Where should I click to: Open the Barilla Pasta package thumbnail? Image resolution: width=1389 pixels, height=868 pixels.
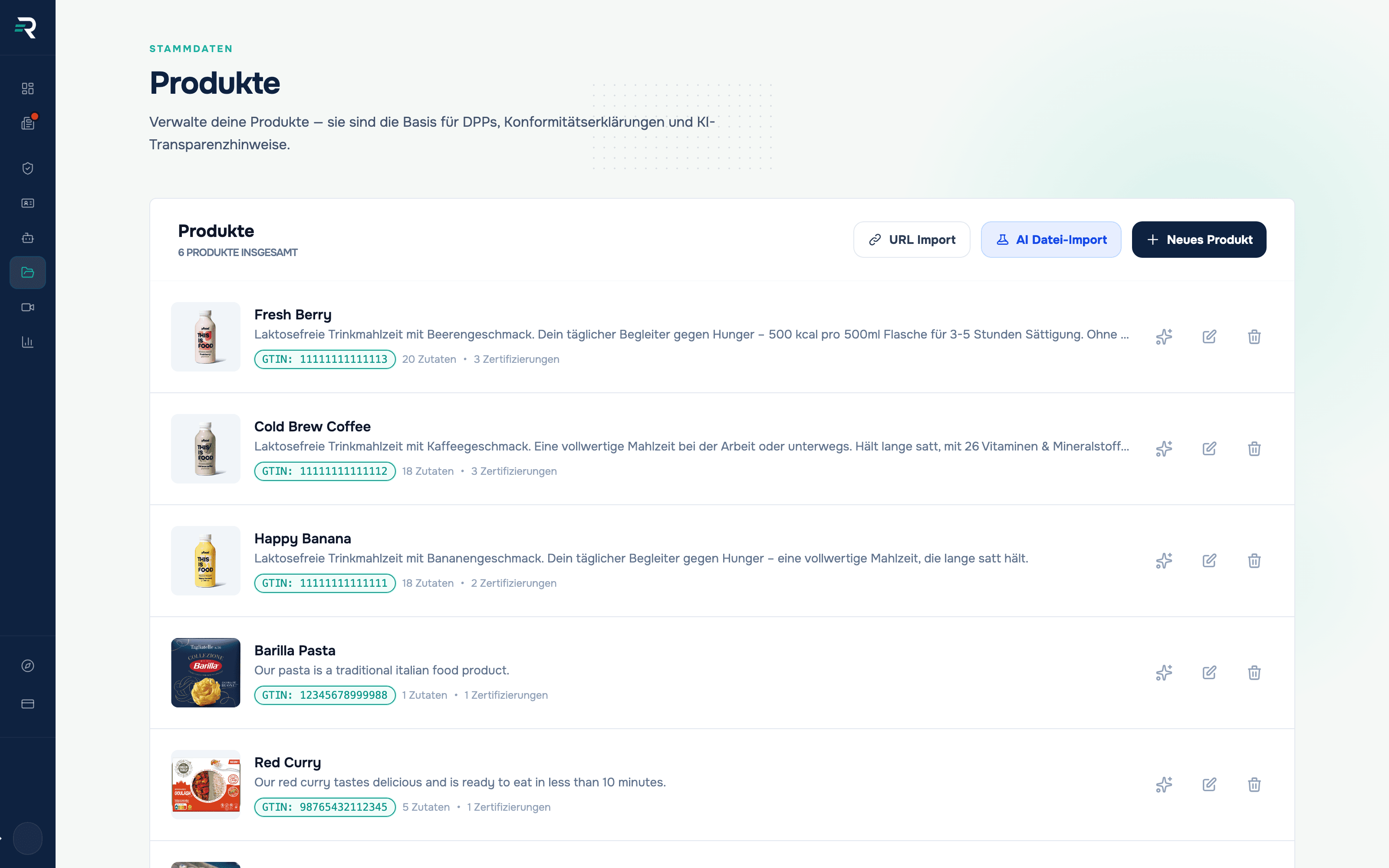[x=205, y=672]
